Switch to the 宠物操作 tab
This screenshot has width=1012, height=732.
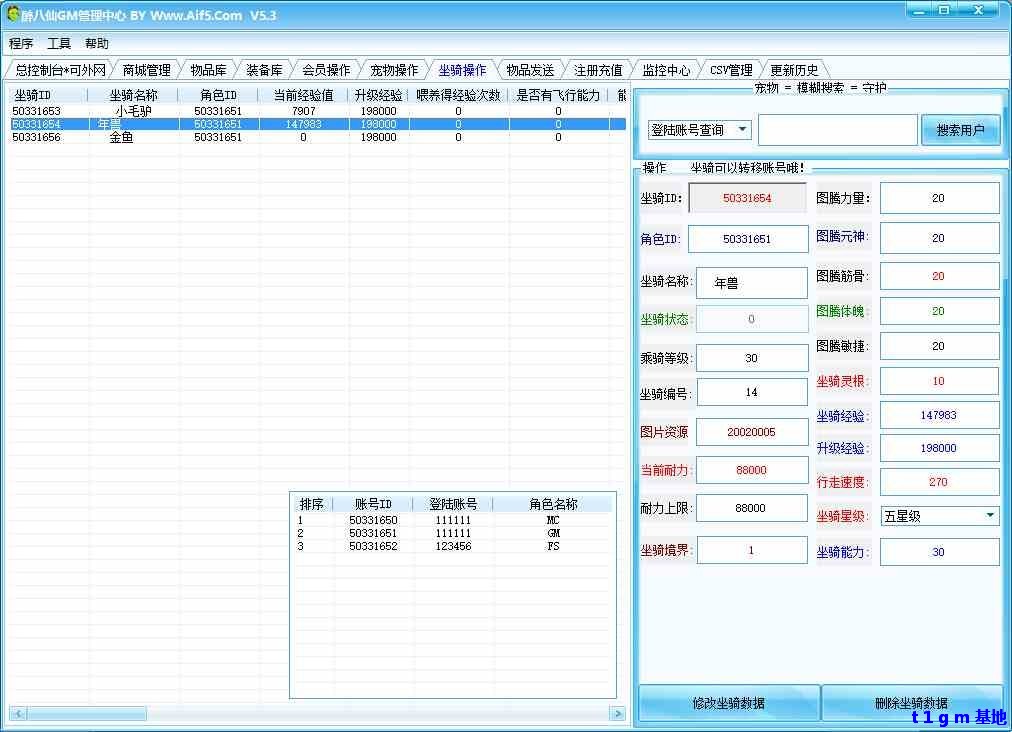[x=394, y=70]
